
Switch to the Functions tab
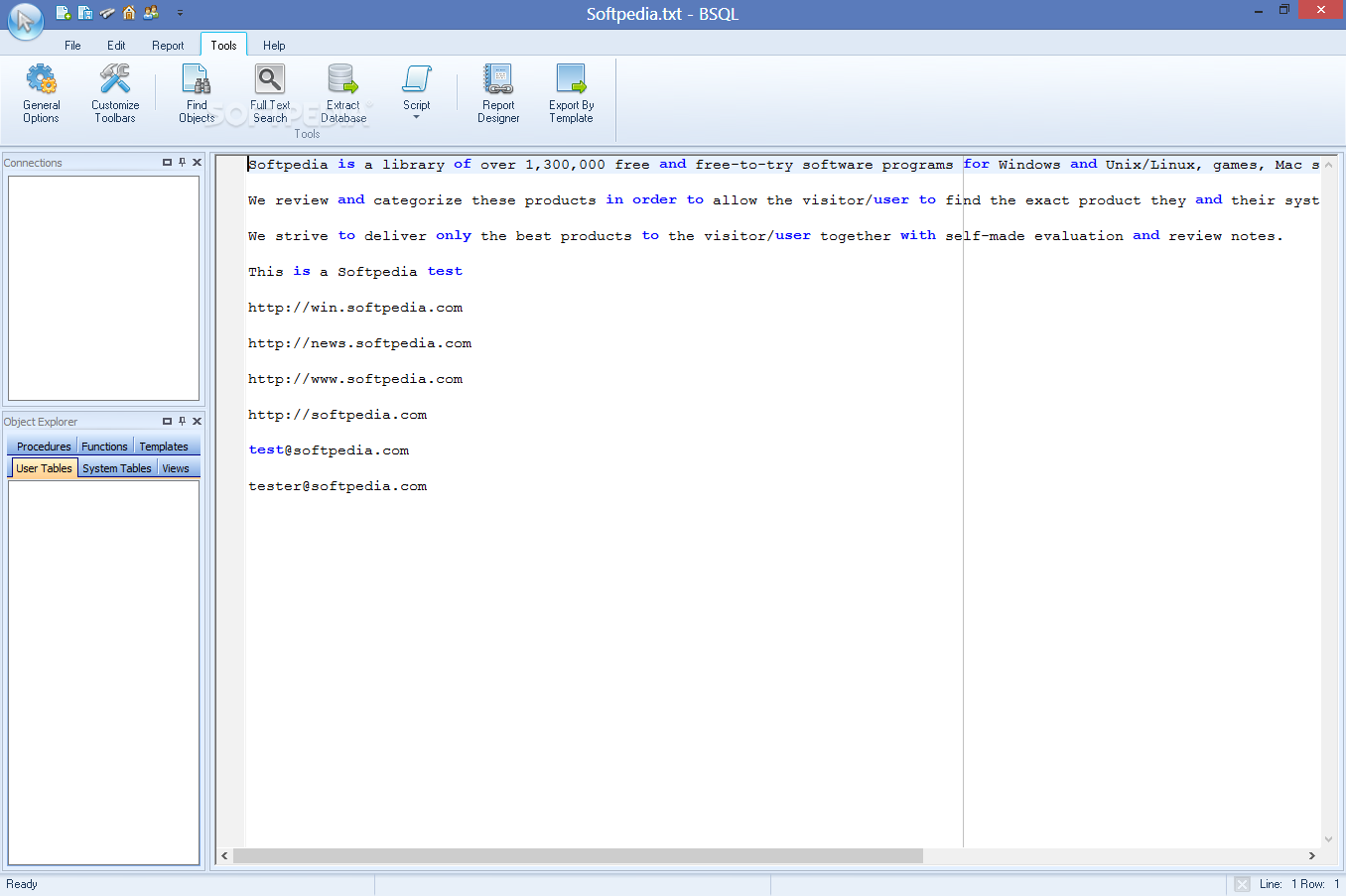[x=104, y=447]
